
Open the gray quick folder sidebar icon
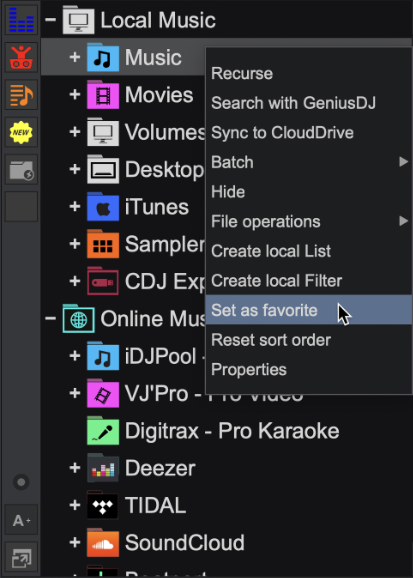click(21, 170)
